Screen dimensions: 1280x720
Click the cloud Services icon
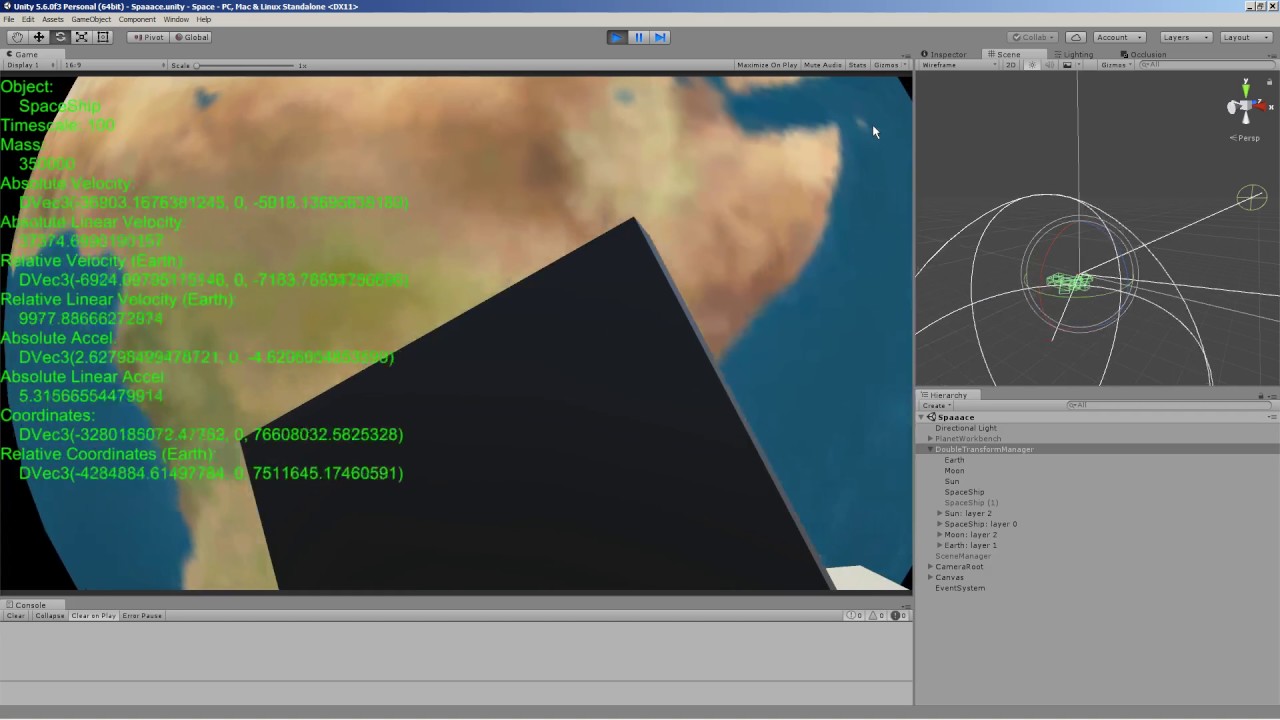coord(1076,37)
